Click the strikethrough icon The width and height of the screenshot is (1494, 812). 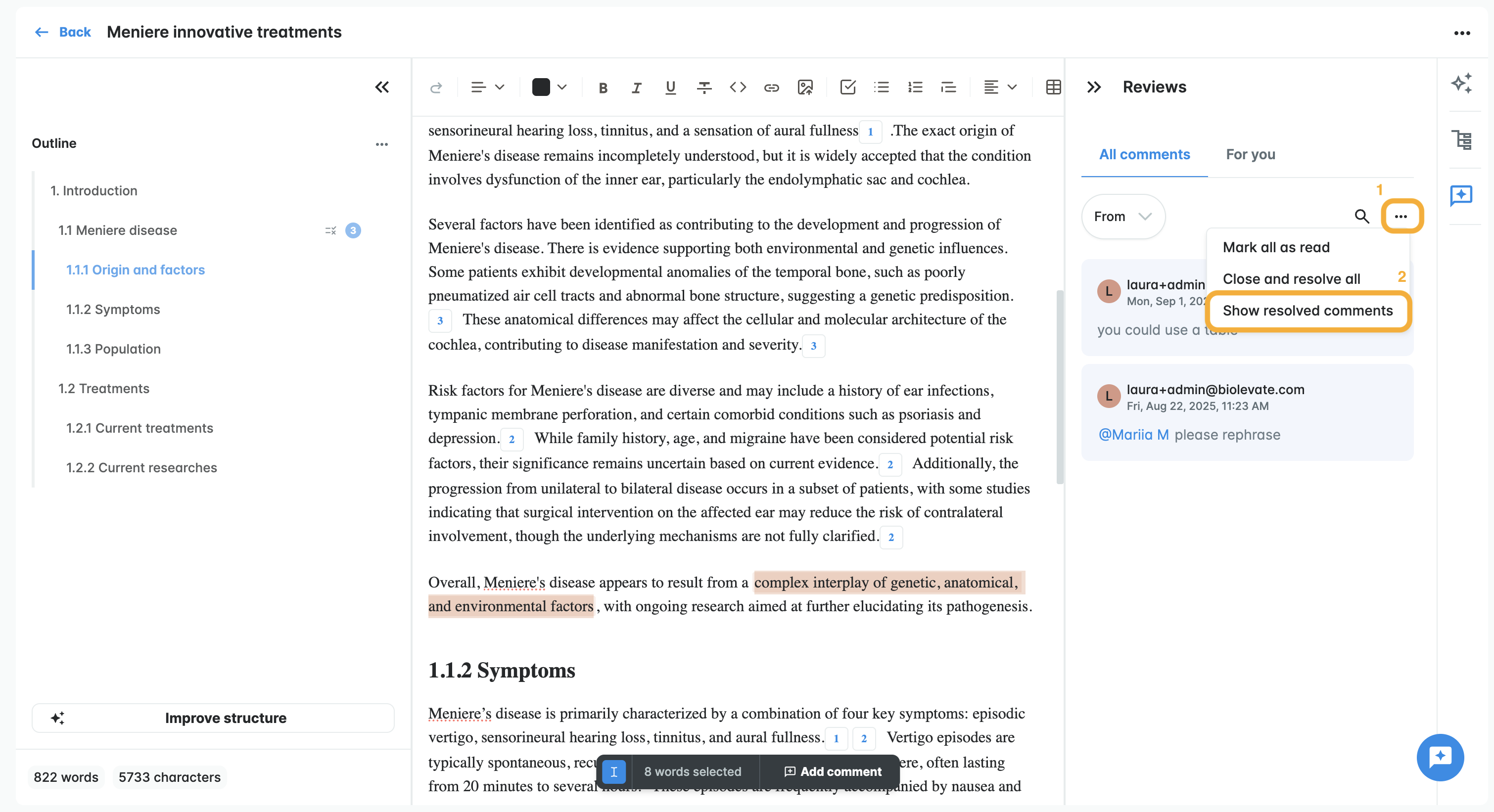coord(704,88)
